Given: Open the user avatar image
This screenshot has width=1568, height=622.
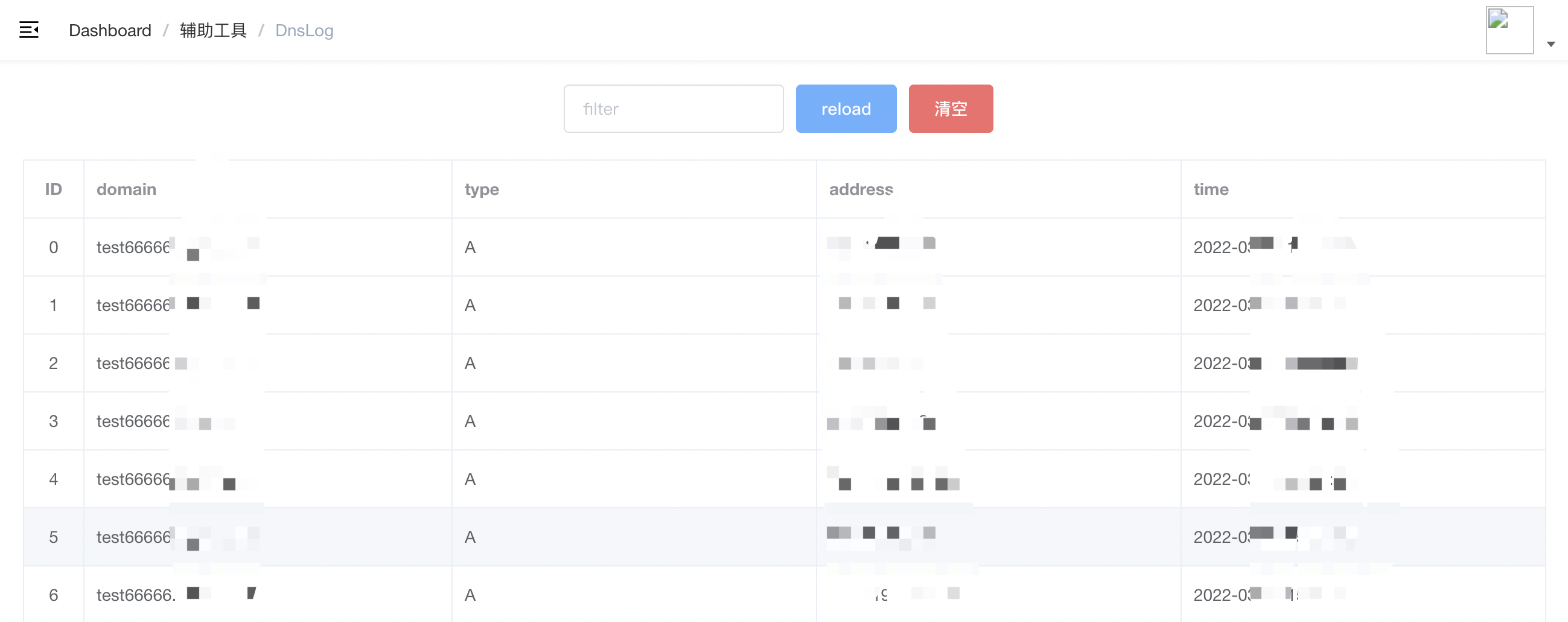Looking at the screenshot, I should pyautogui.click(x=1509, y=30).
